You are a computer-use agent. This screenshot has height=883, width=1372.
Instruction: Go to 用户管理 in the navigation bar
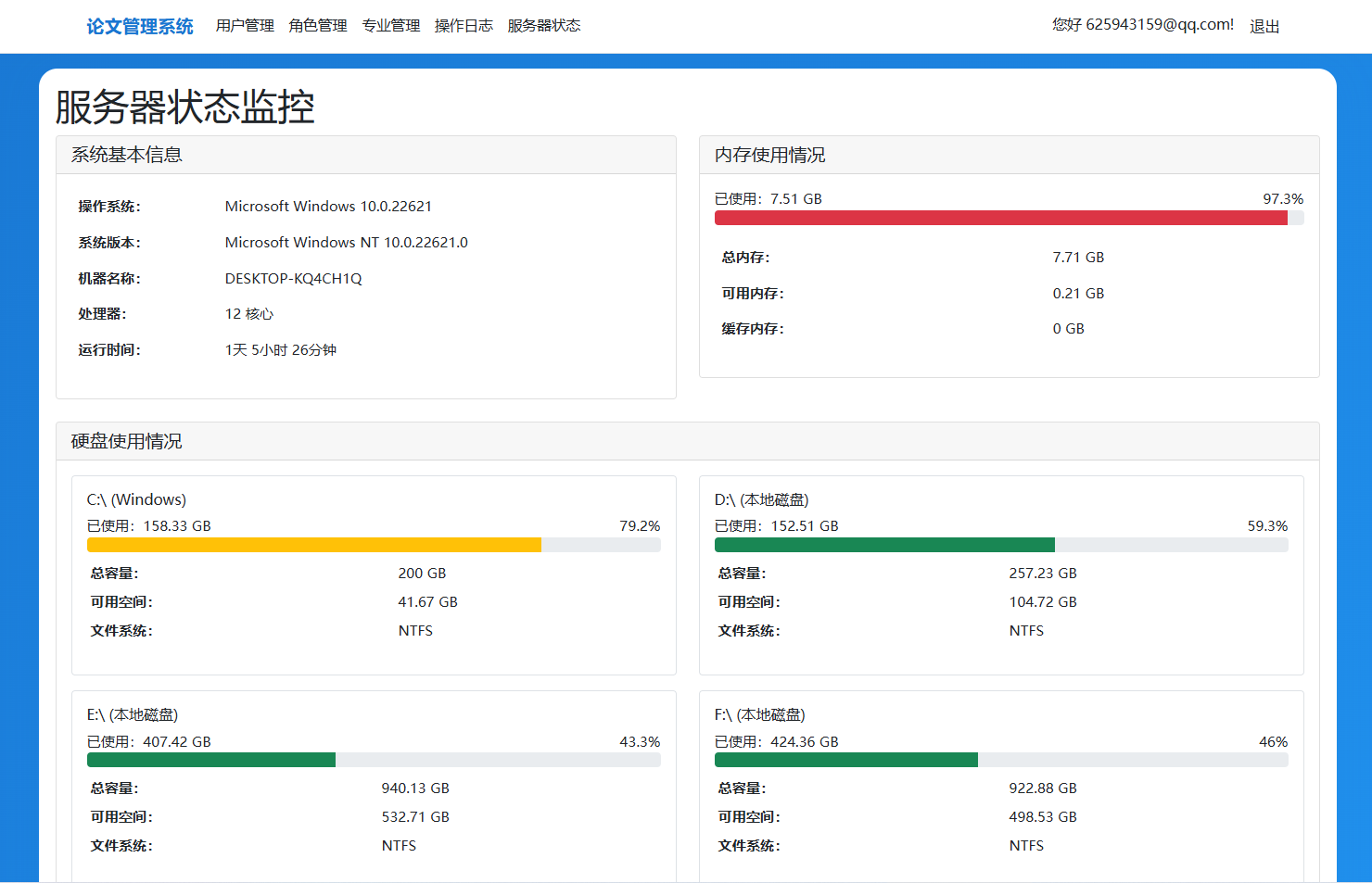[245, 26]
